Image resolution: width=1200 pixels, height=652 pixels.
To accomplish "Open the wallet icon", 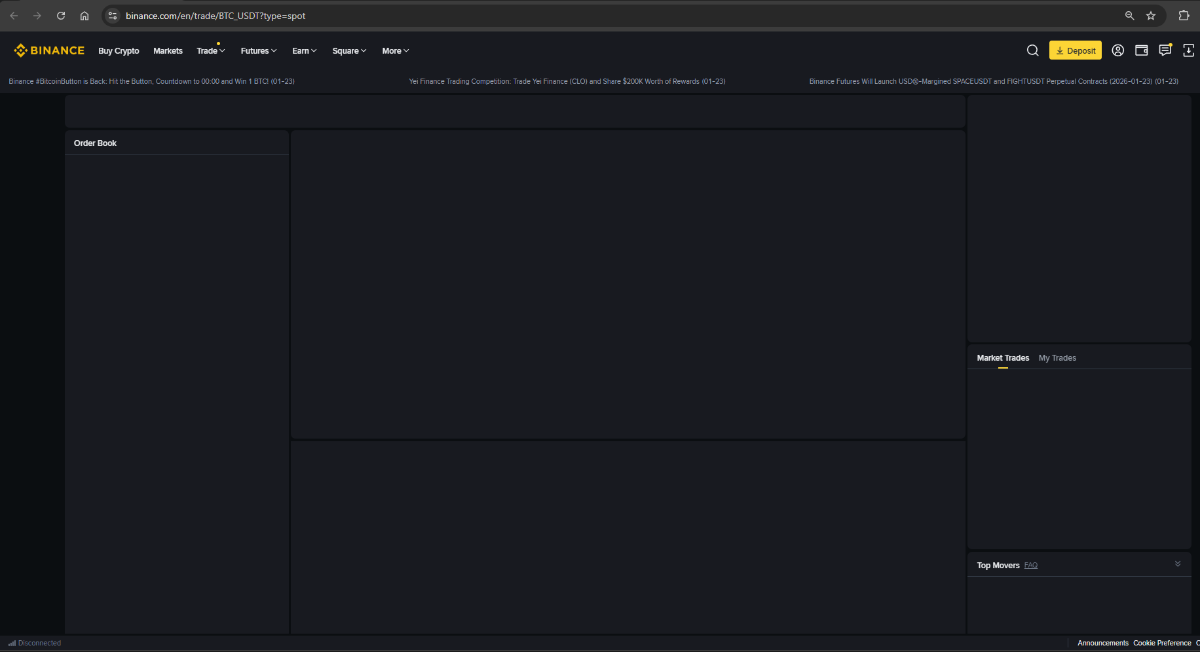I will [x=1141, y=51].
